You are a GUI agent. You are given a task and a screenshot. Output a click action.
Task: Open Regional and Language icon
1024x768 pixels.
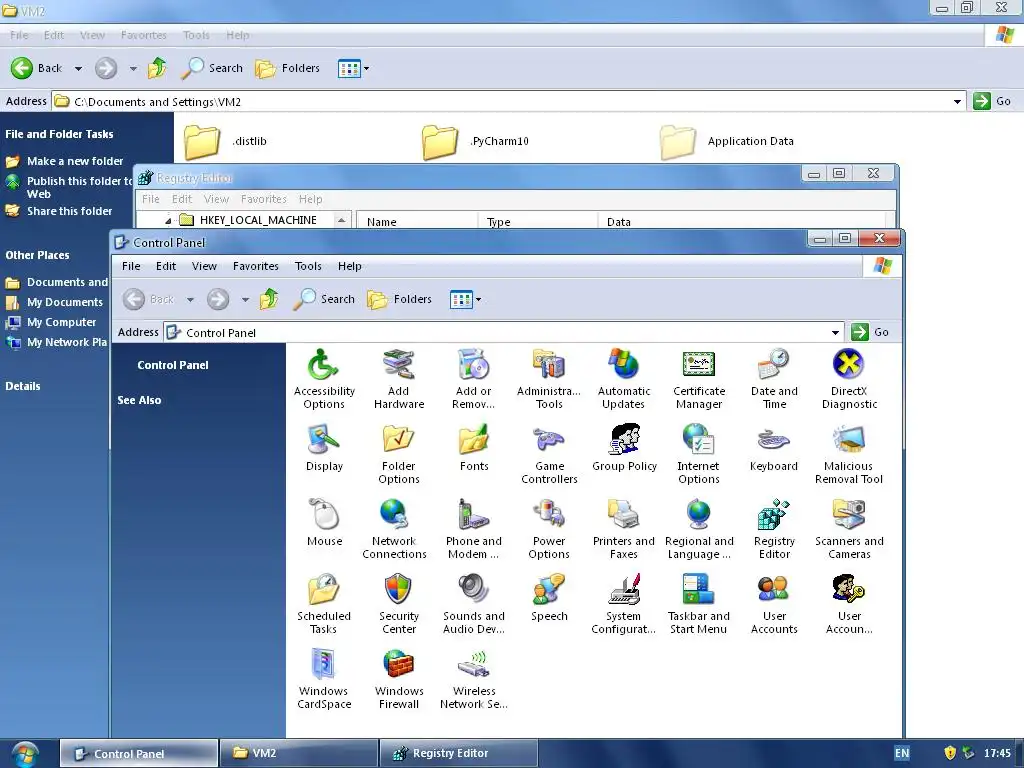699,529
